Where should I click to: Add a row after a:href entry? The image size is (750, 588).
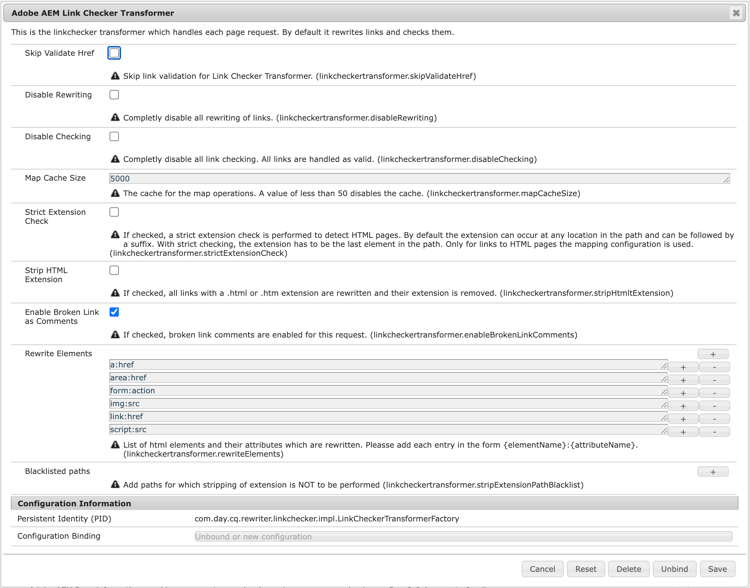click(683, 367)
